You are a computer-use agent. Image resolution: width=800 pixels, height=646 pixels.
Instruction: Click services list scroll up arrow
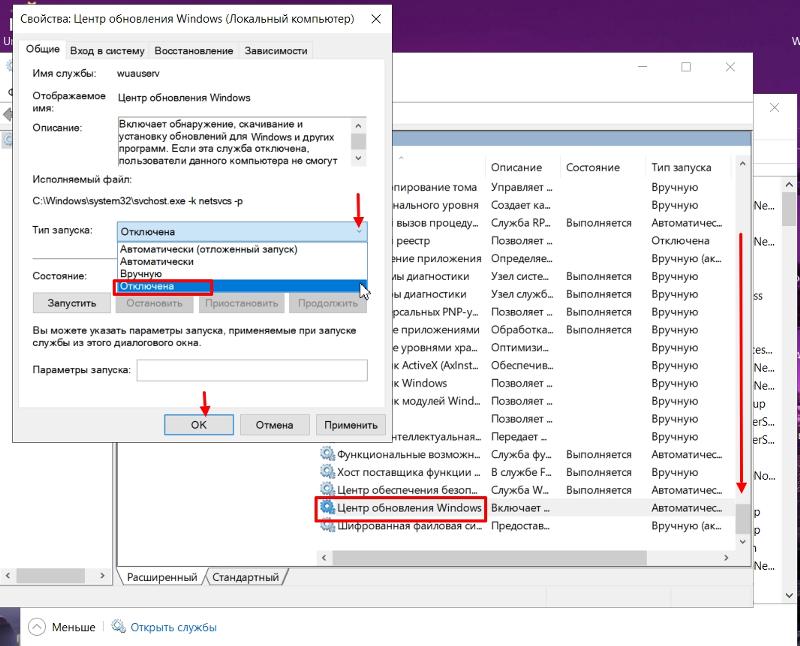[742, 164]
